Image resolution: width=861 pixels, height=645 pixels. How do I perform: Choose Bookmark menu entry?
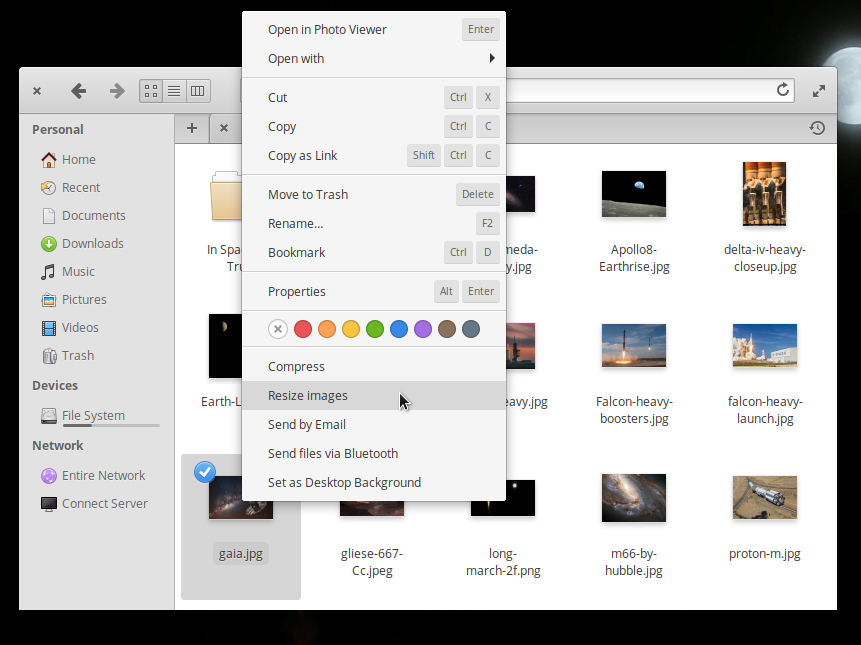pyautogui.click(x=373, y=253)
